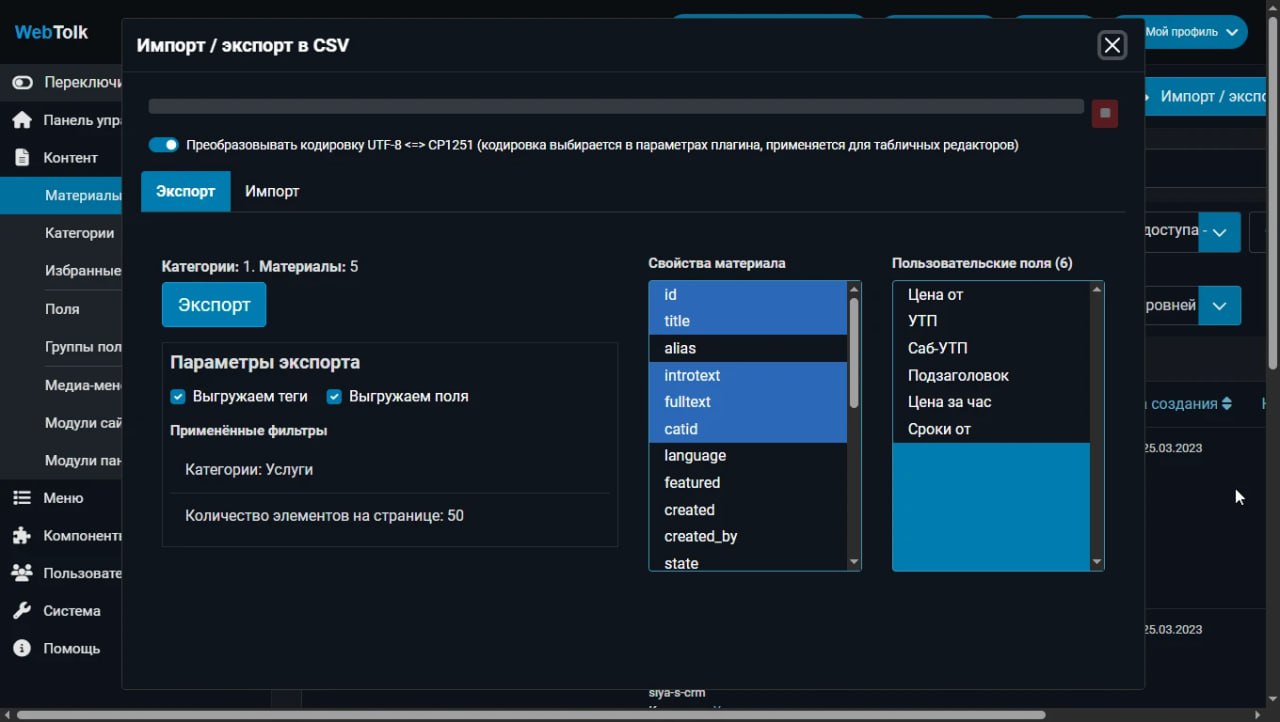1280x722 pixels.
Task: Select alias in the Свойства материала list
Action: (x=679, y=348)
